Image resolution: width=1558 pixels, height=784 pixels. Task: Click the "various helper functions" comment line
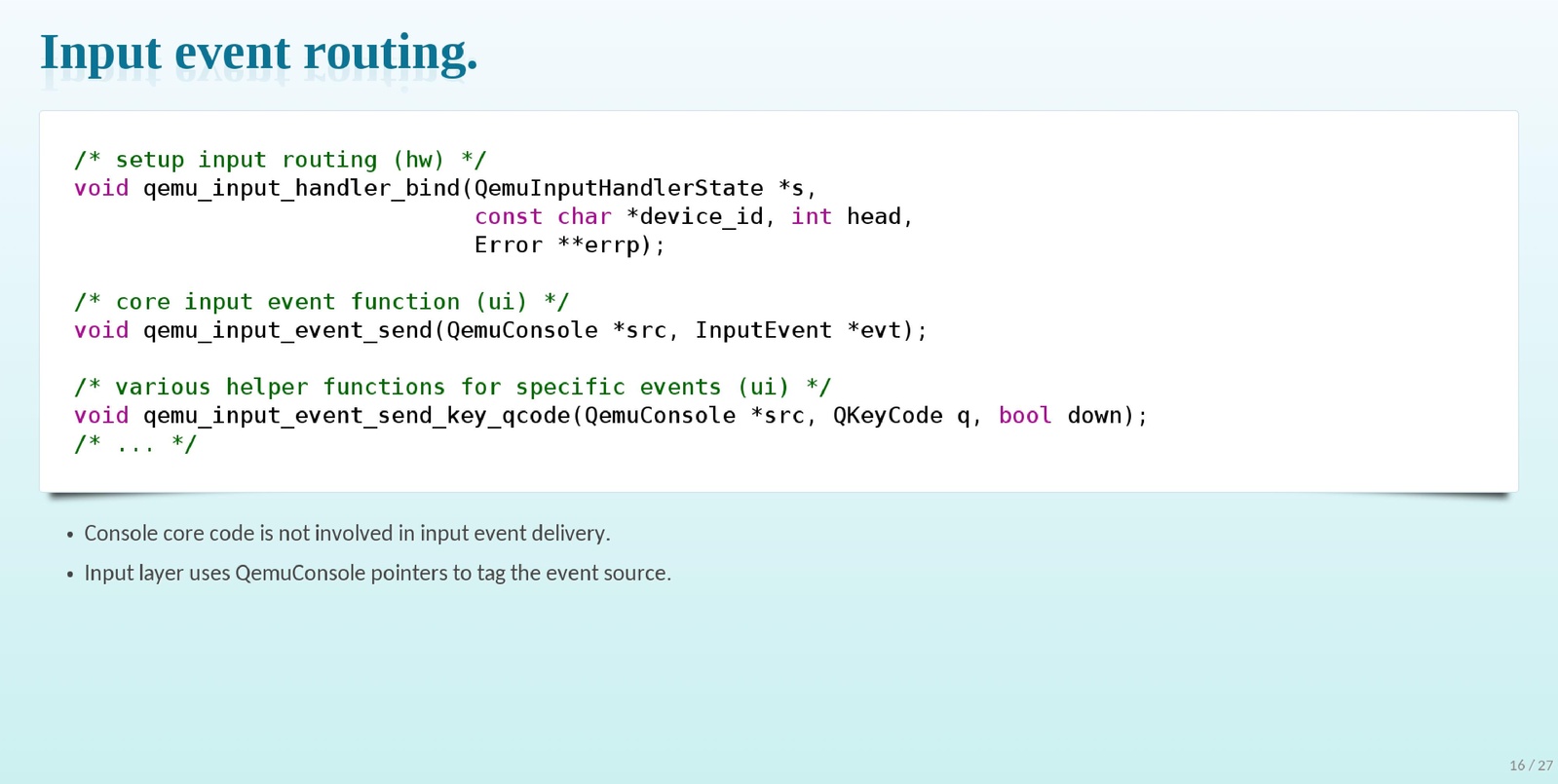point(452,387)
